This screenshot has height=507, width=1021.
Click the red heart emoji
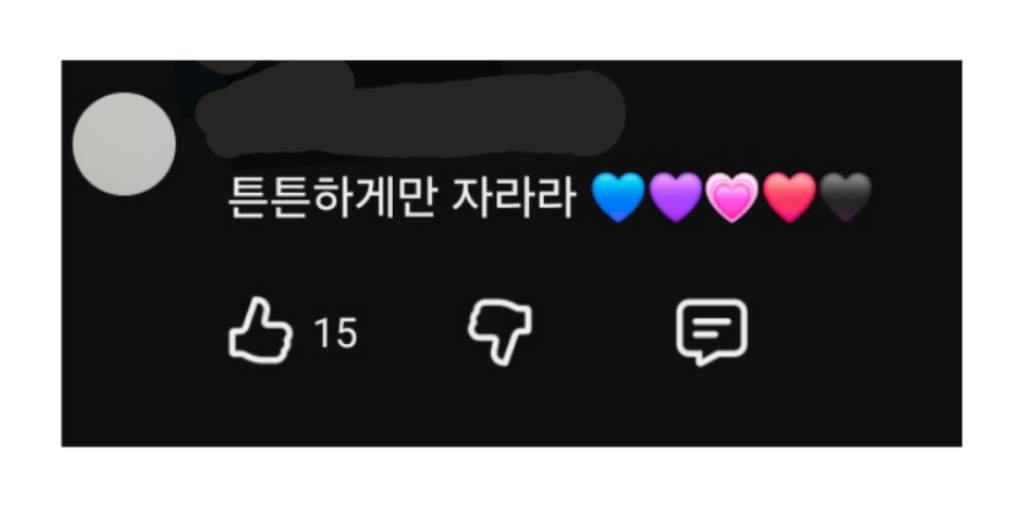pyautogui.click(x=789, y=197)
